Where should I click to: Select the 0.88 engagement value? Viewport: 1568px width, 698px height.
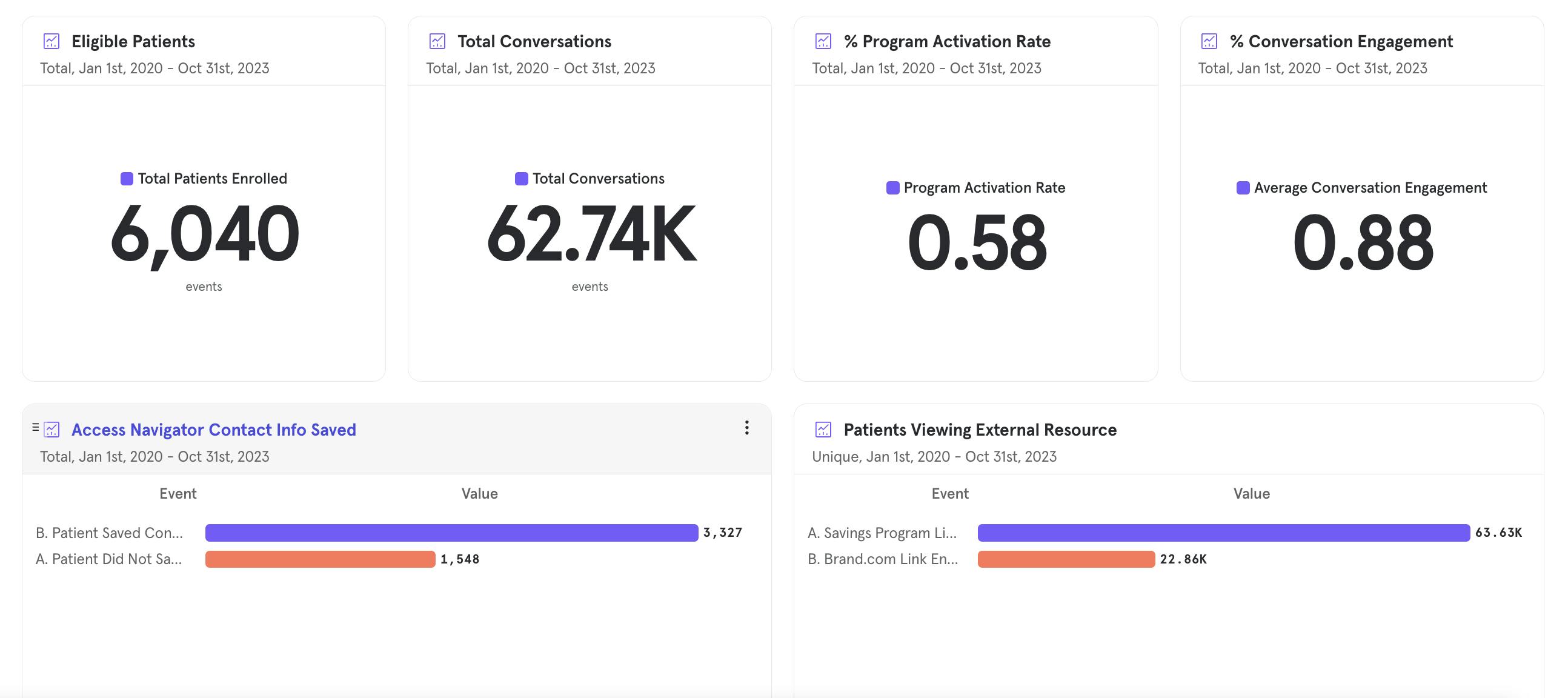point(1362,243)
